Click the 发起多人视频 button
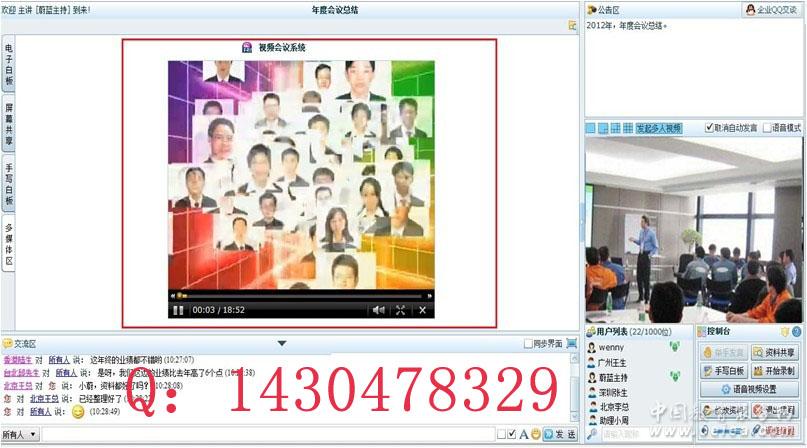Viewport: 807px width, 448px height. tap(659, 128)
